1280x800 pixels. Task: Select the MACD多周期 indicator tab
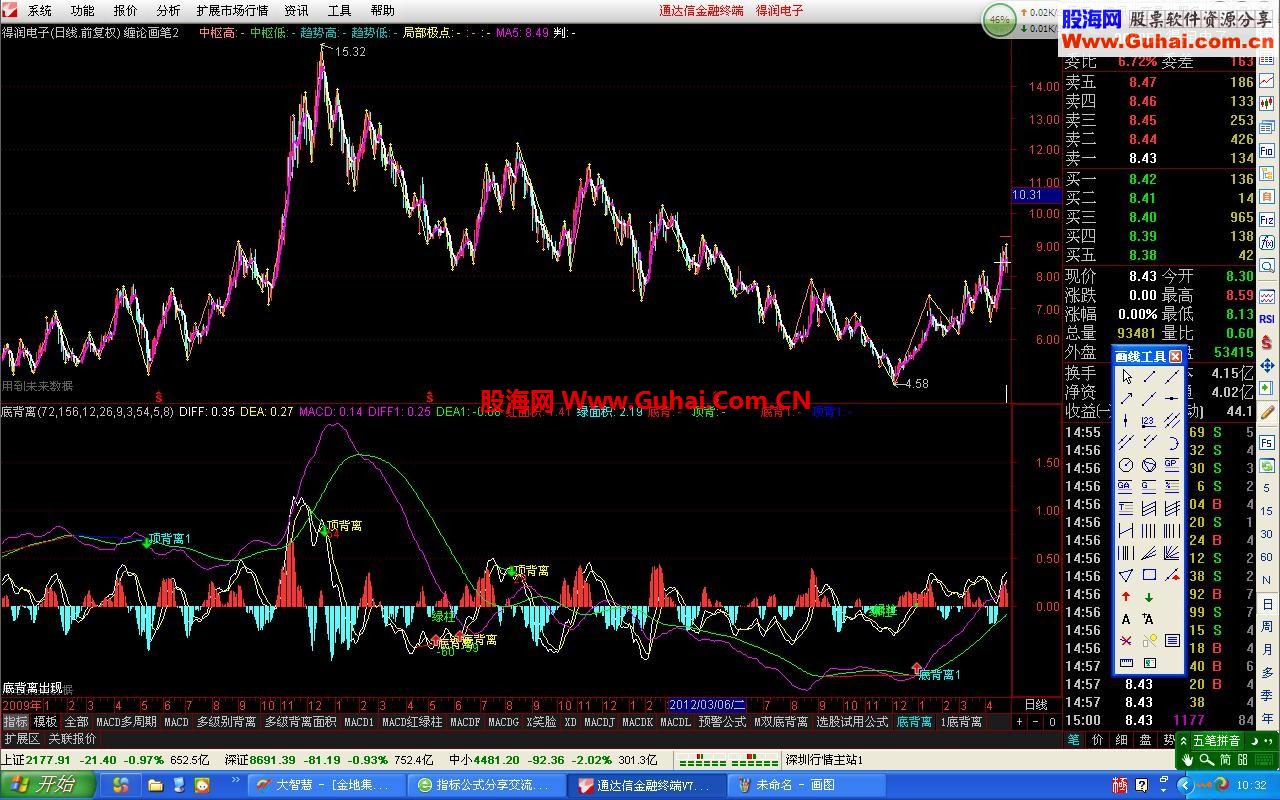point(126,722)
